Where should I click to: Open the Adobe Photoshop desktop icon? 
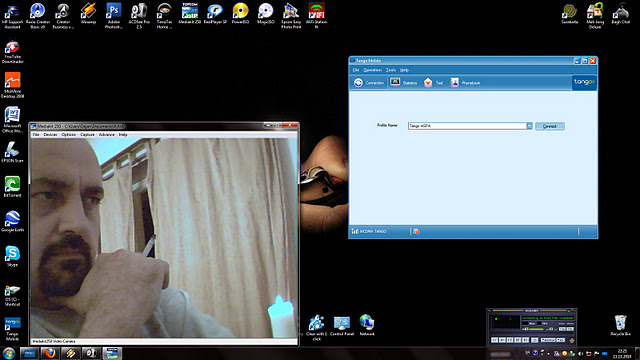pyautogui.click(x=113, y=16)
